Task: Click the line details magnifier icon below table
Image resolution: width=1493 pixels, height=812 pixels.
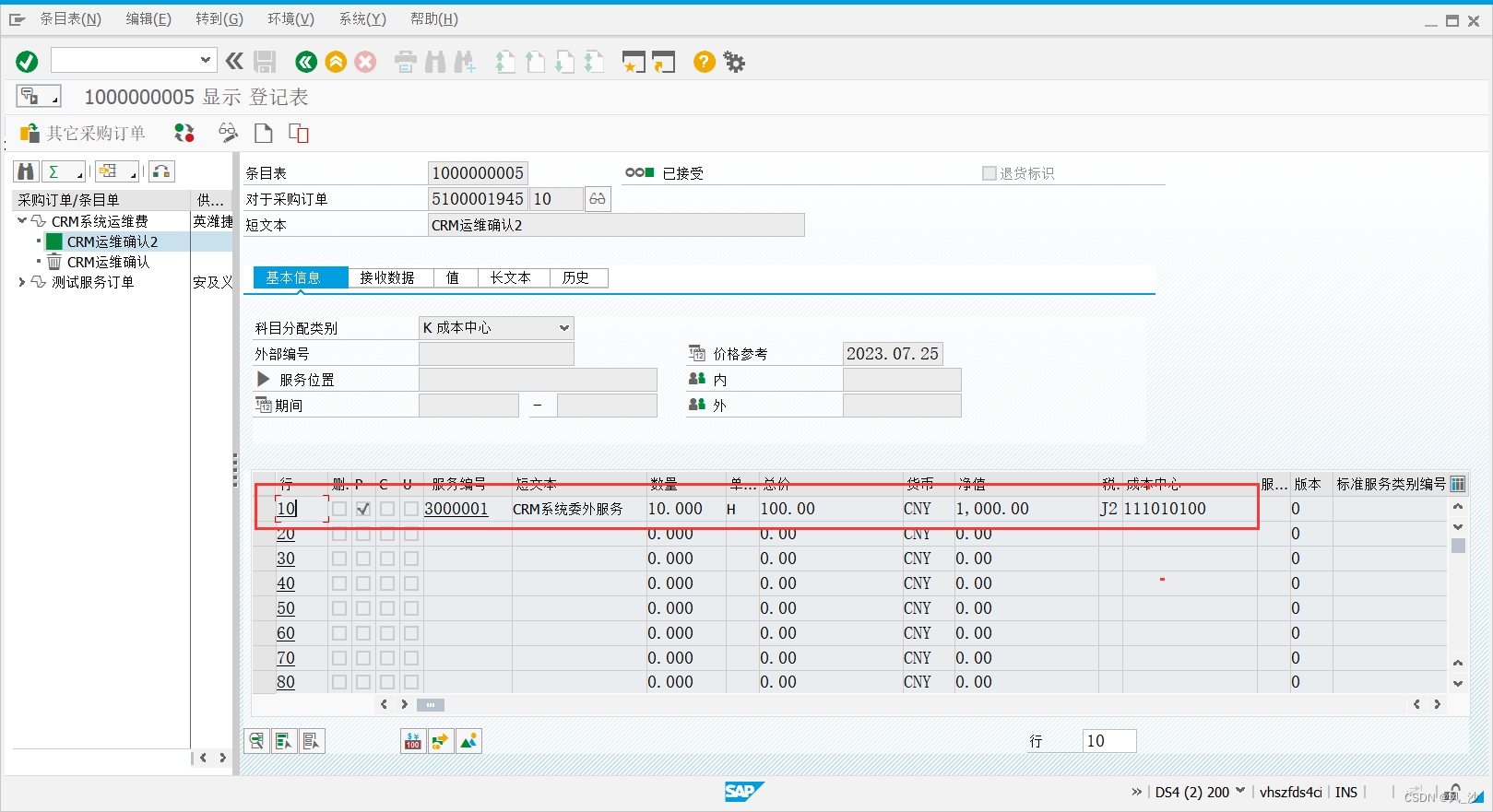Action: [256, 741]
